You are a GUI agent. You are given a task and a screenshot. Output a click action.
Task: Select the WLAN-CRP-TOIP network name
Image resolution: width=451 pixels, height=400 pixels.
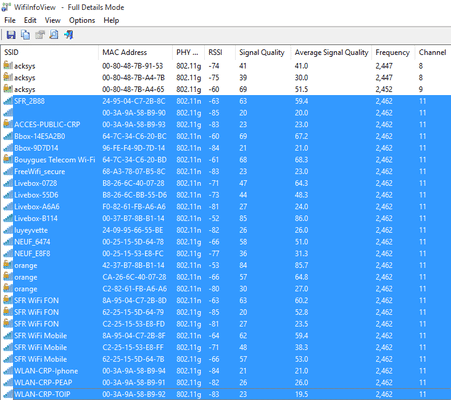pos(42,394)
